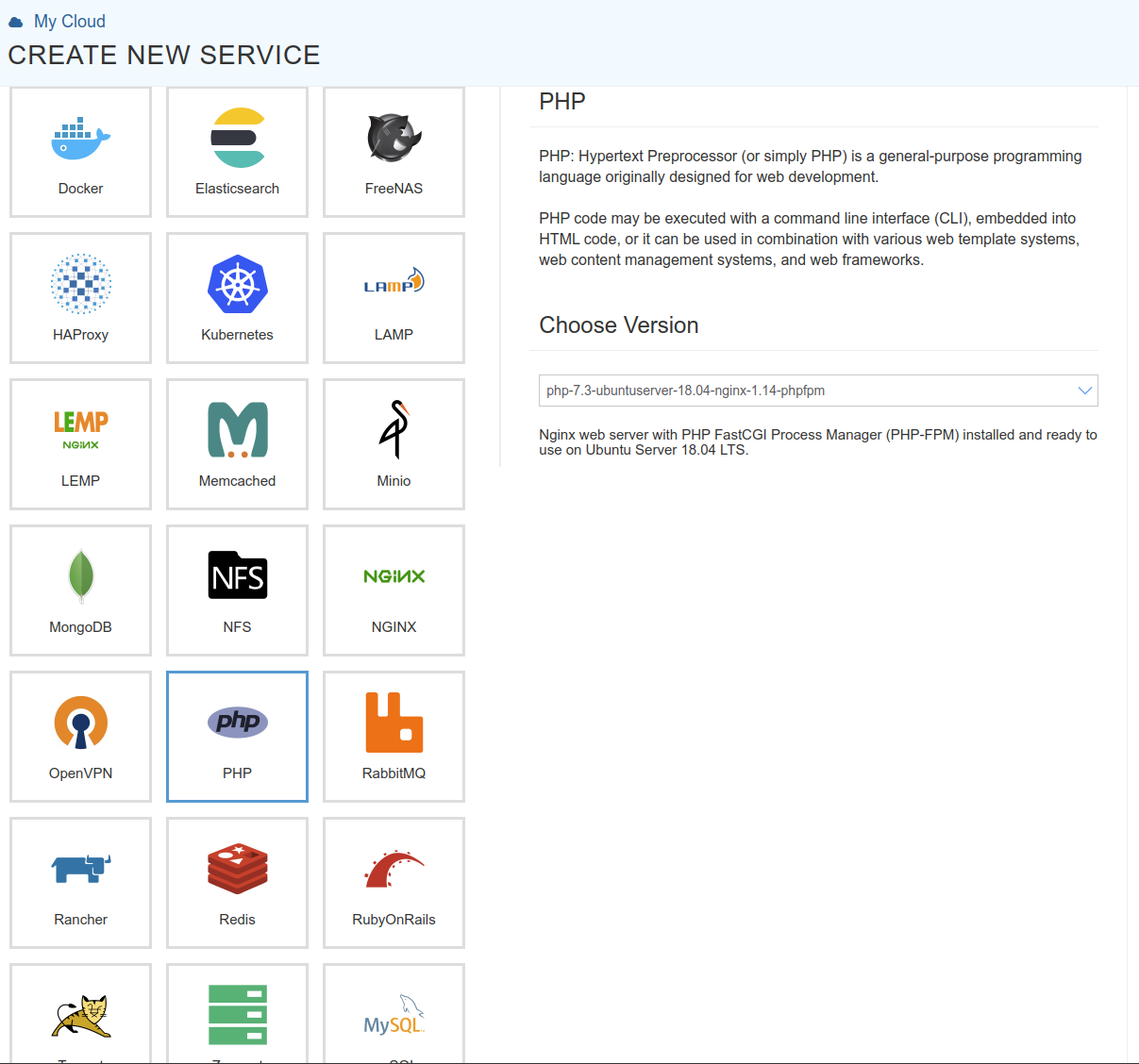Select the MySQL dolphin service tile
This screenshot has width=1139, height=1064.
click(x=394, y=1015)
